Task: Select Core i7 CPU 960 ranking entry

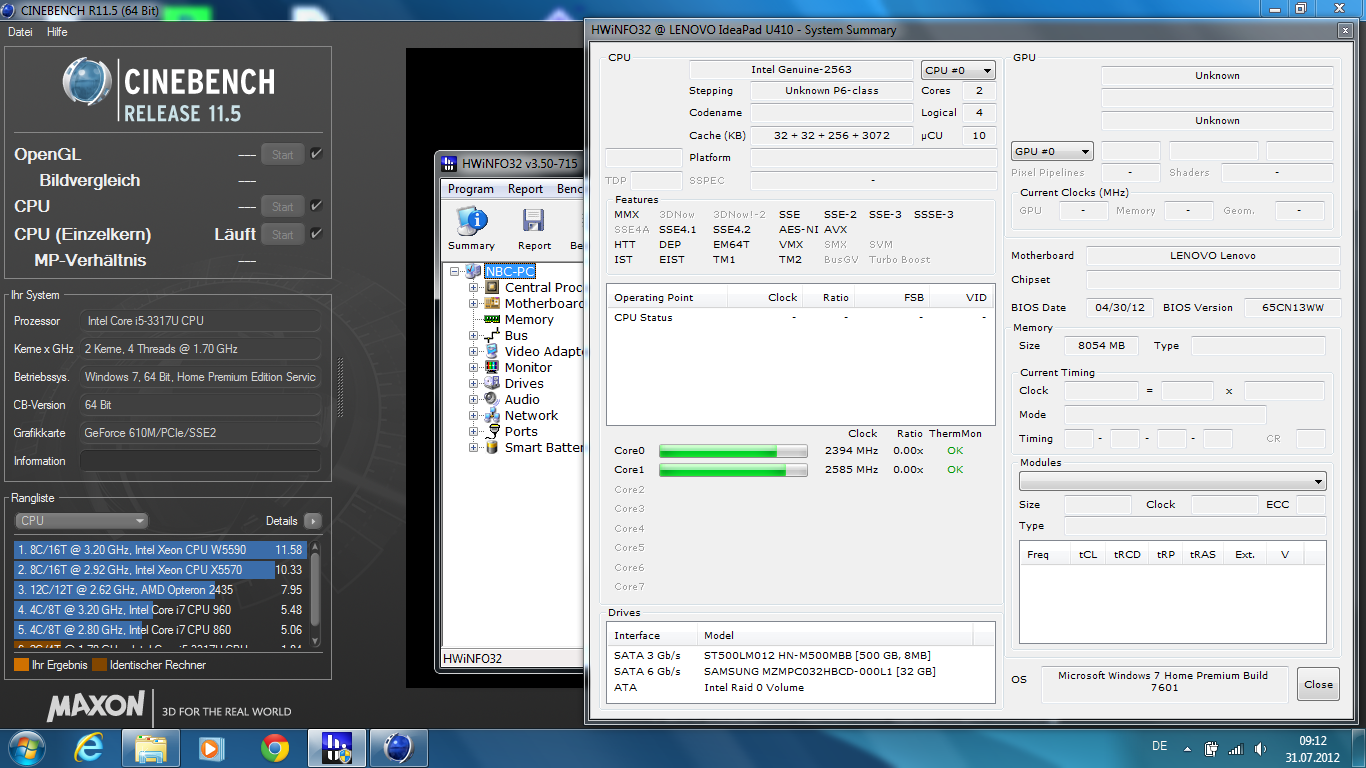Action: click(159, 609)
